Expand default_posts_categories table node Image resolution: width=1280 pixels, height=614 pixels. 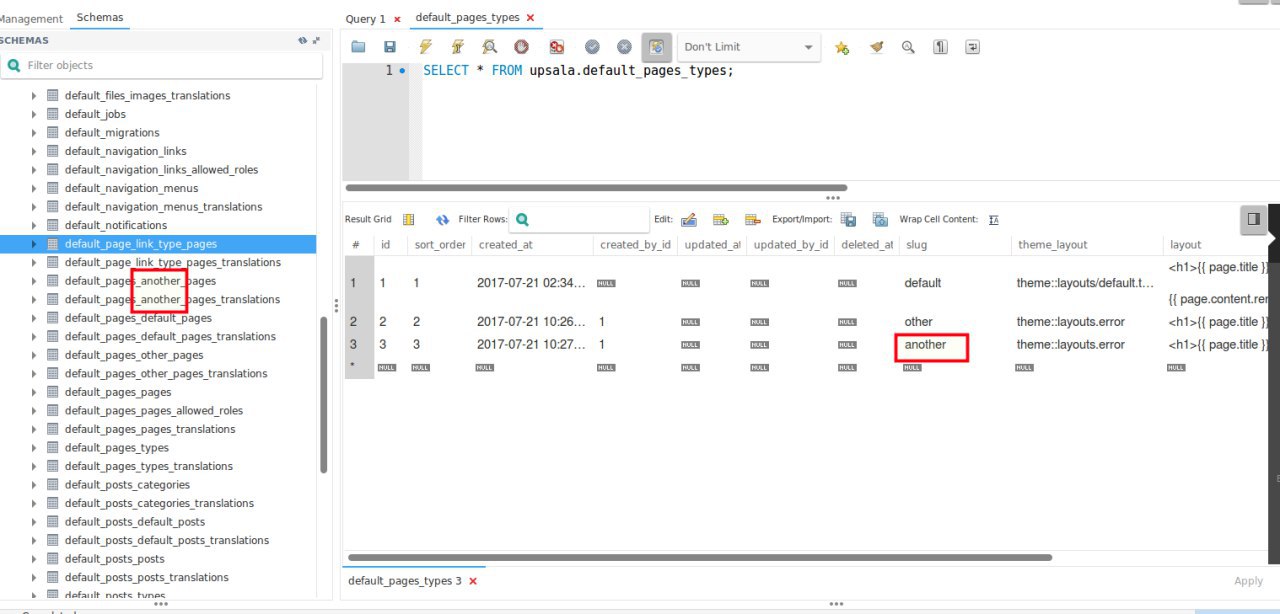click(33, 485)
